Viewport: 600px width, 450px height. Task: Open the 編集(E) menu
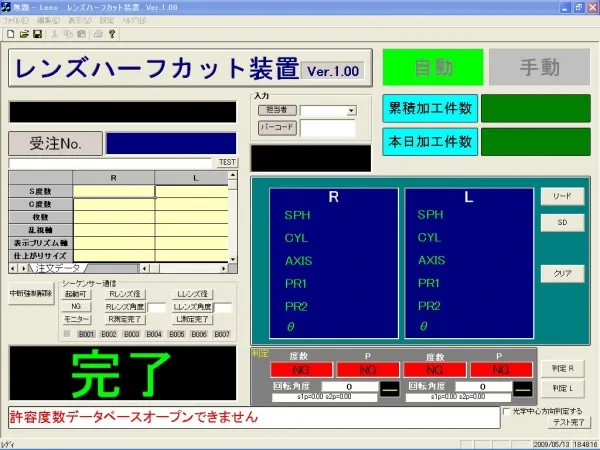(x=48, y=20)
